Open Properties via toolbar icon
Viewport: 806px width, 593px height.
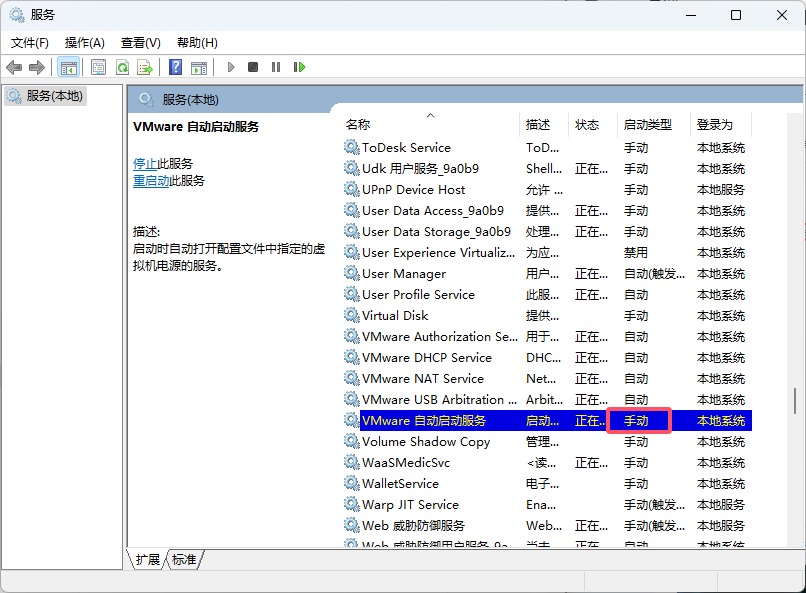click(x=98, y=67)
